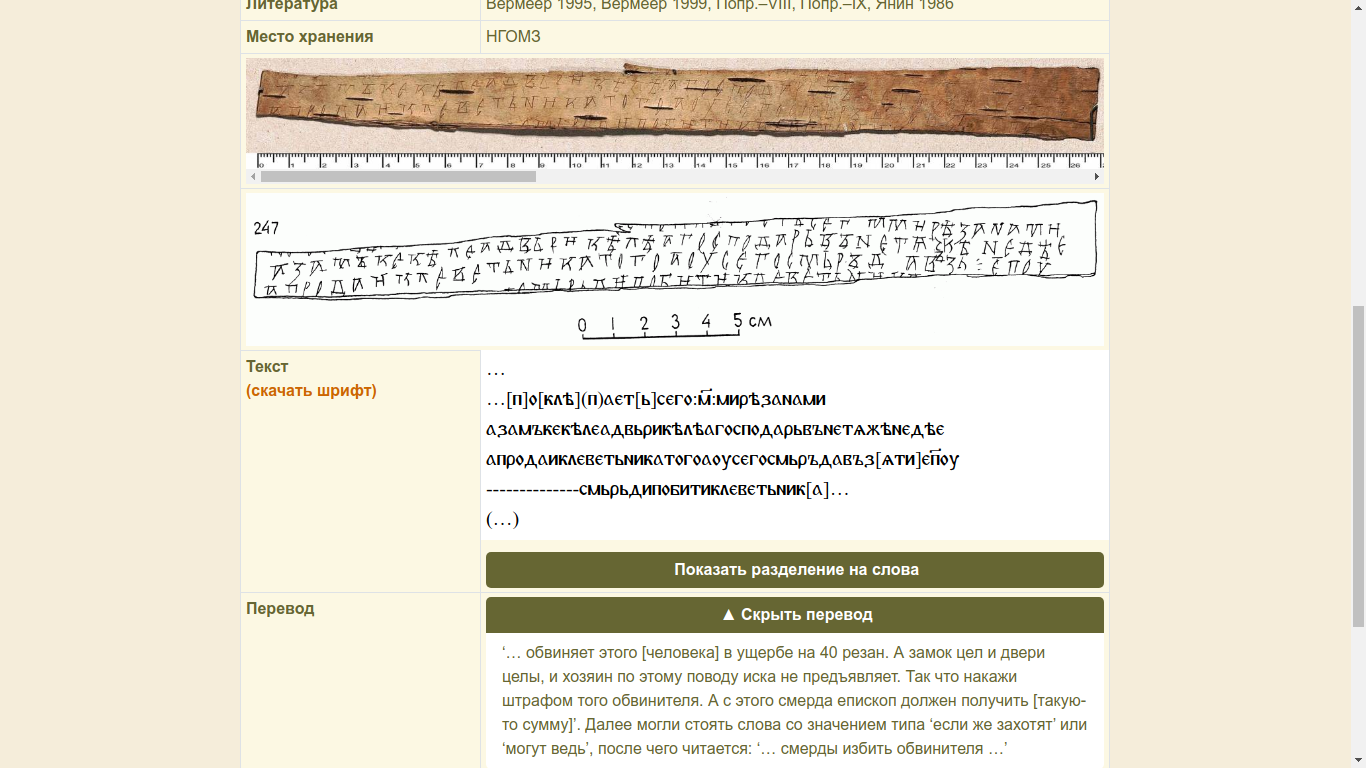Click the 'Текст' section label

click(267, 367)
